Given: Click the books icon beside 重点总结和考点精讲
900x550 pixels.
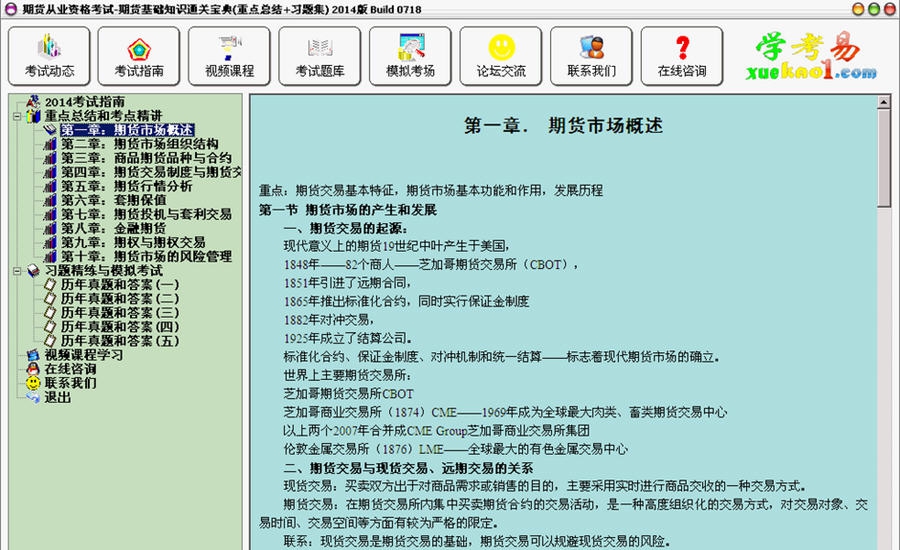Looking at the screenshot, I should [33, 116].
